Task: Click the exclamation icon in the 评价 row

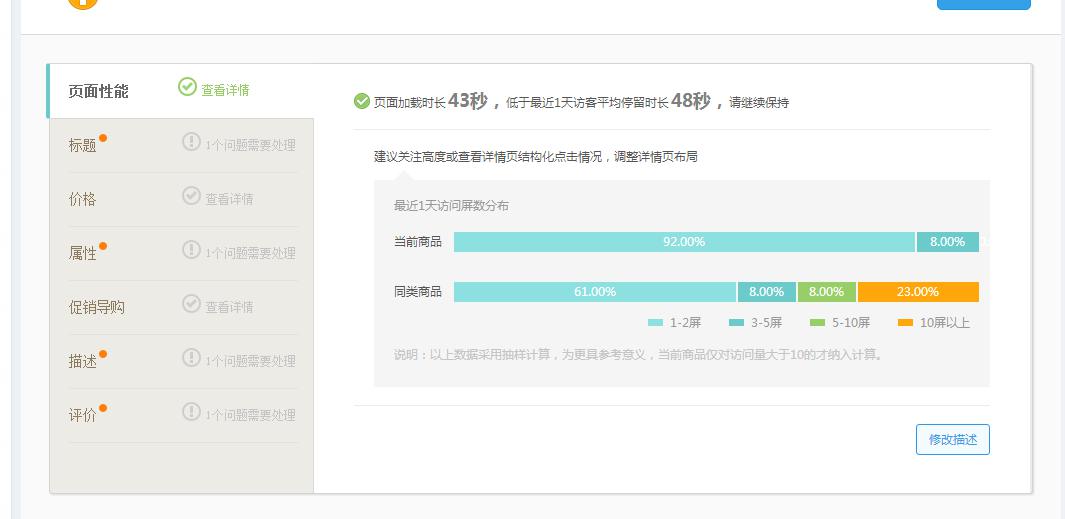Action: pos(191,412)
